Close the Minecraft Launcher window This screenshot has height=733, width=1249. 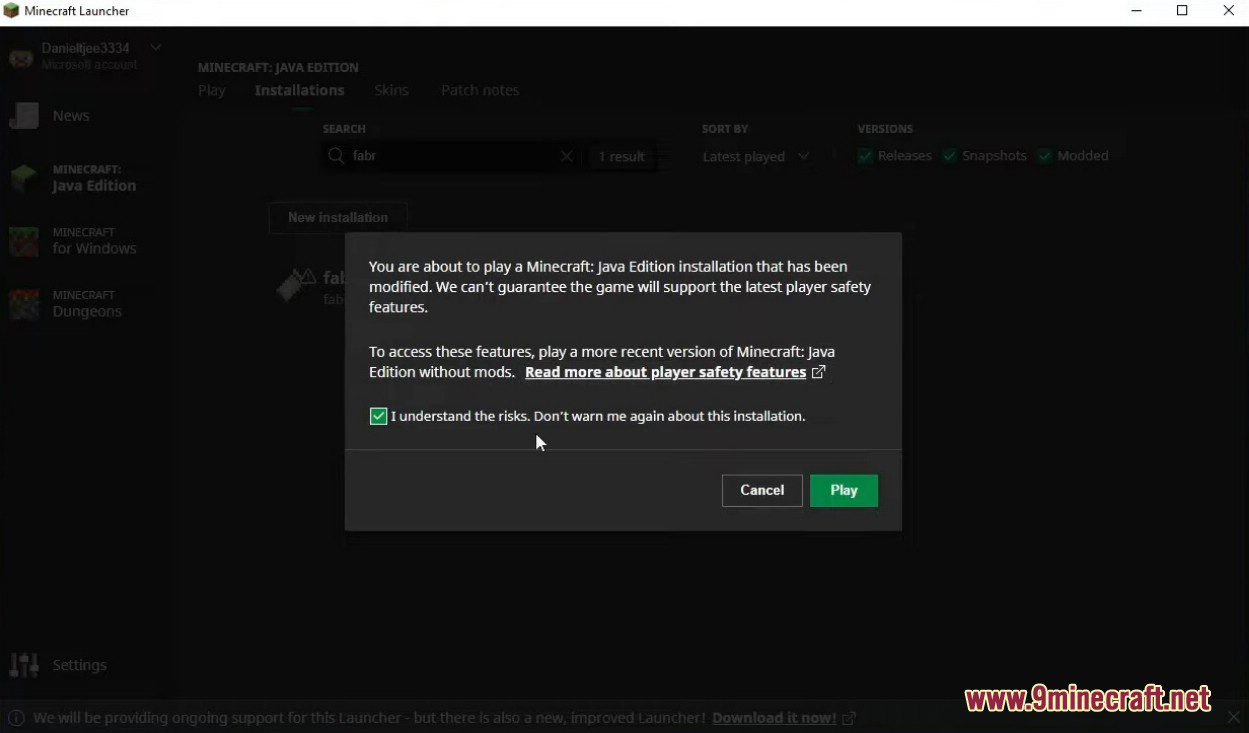pos(1229,11)
